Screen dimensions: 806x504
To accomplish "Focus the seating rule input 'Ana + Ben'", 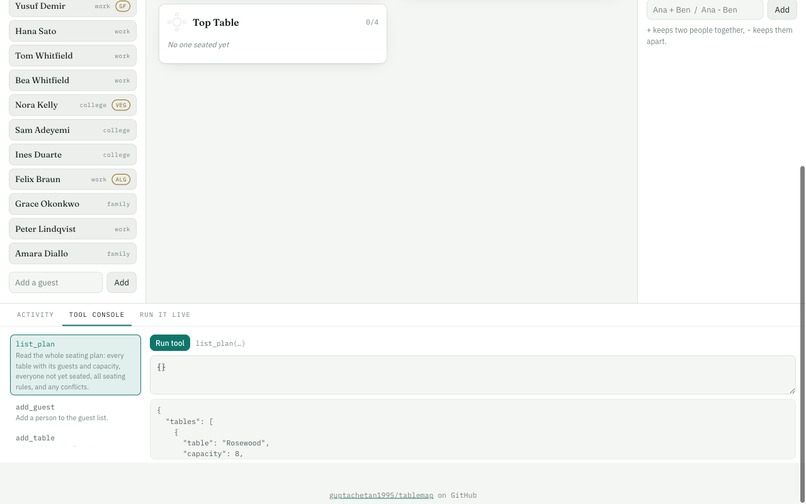I will pos(705,10).
